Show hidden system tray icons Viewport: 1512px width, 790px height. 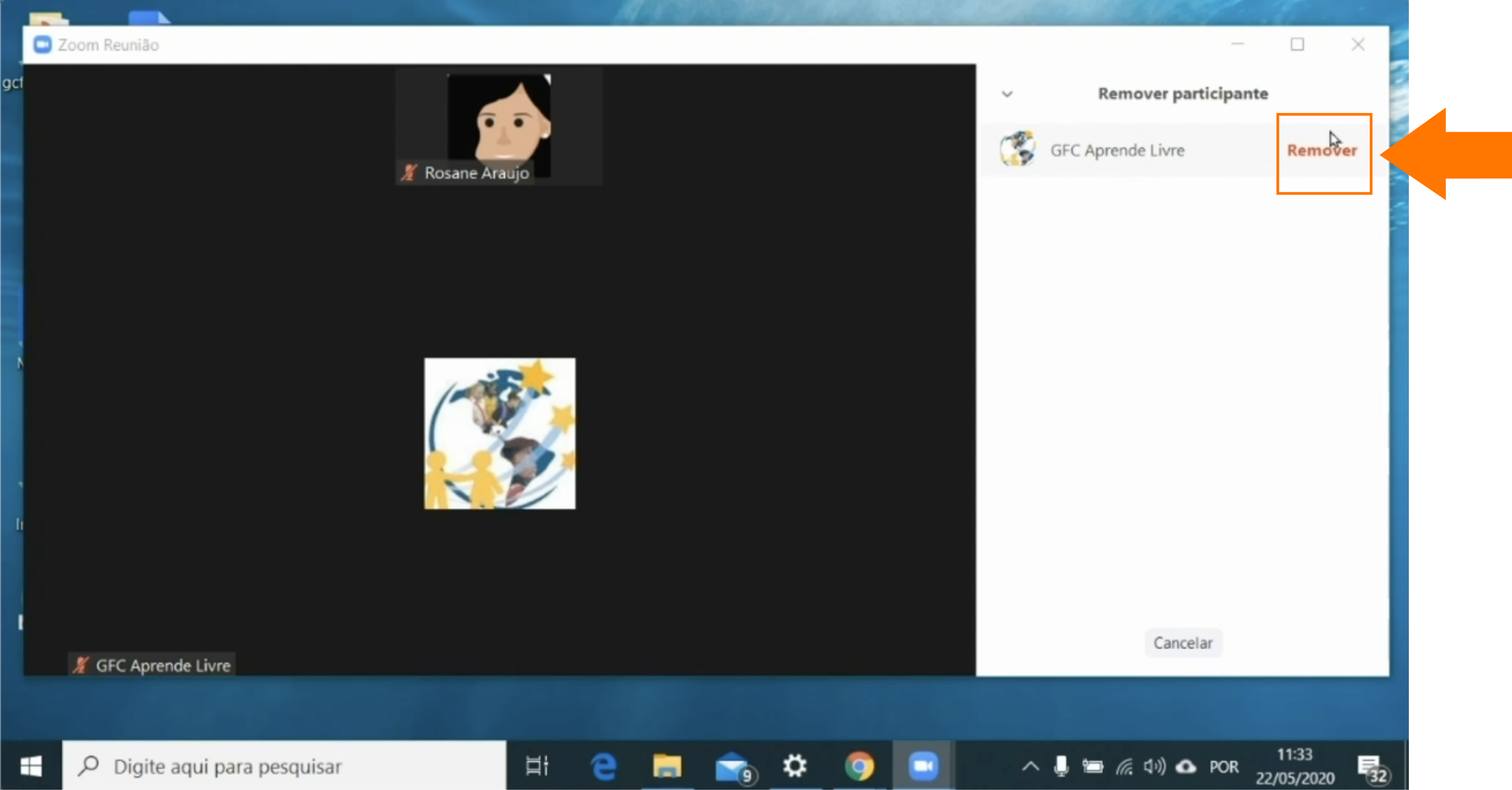pos(1031,767)
